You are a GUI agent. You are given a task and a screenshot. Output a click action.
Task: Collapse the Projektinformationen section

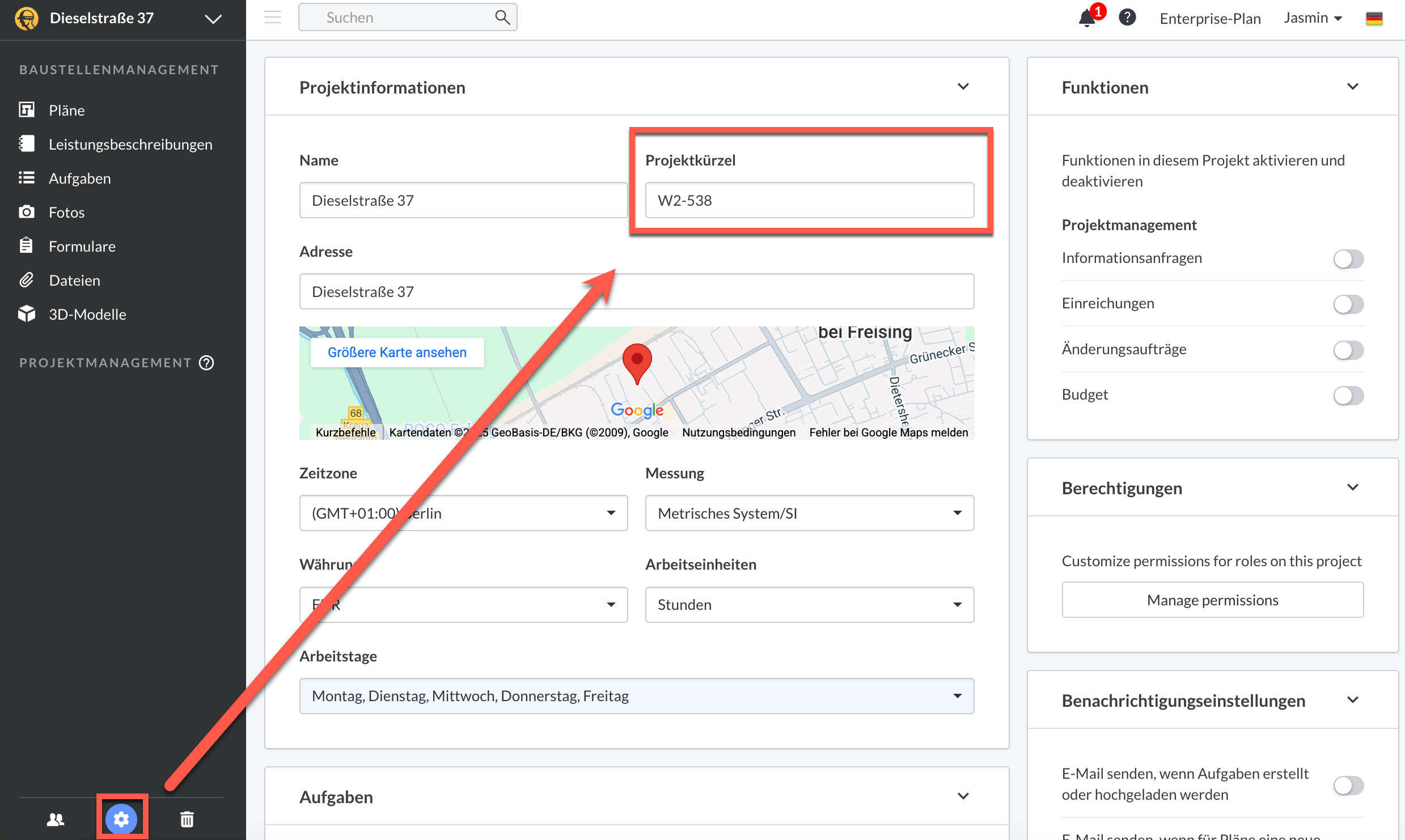963,87
